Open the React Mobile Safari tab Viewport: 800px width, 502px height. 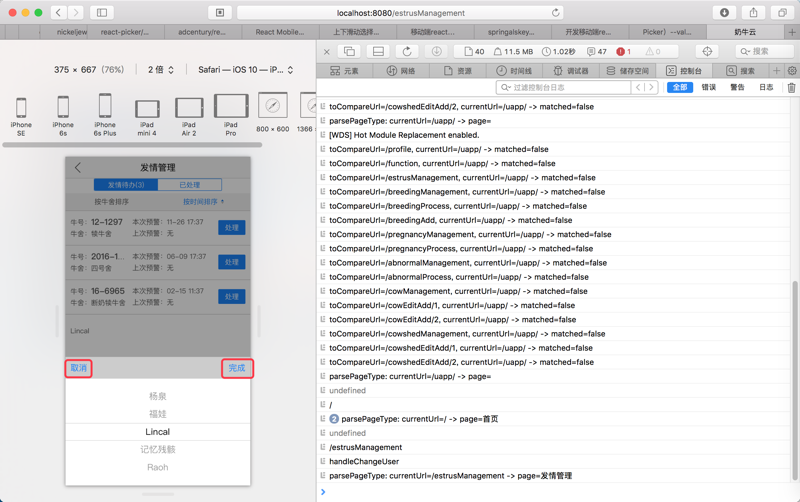[x=280, y=32]
